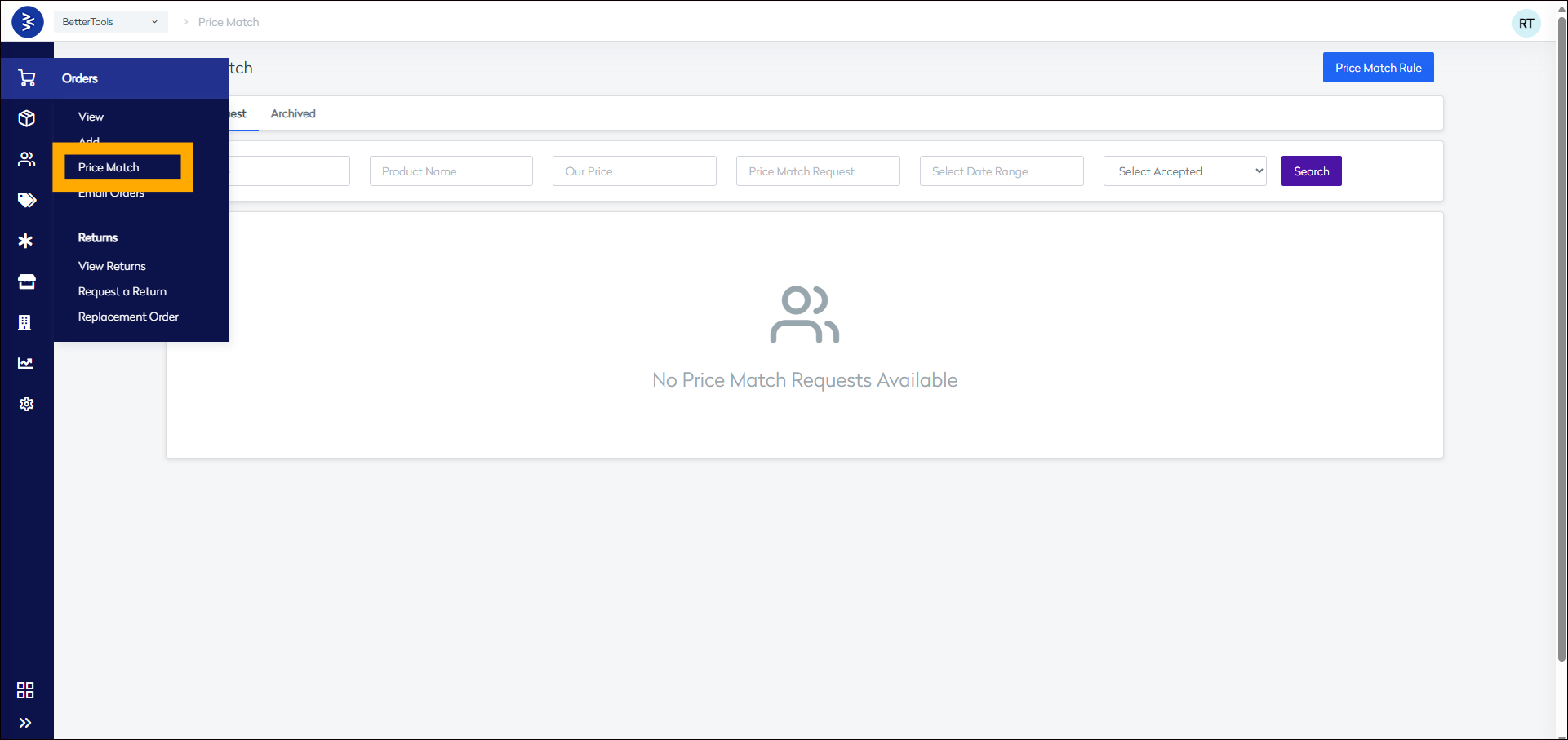This screenshot has width=1568, height=740.
Task: Open the BetterTools store dropdown
Action: [110, 22]
